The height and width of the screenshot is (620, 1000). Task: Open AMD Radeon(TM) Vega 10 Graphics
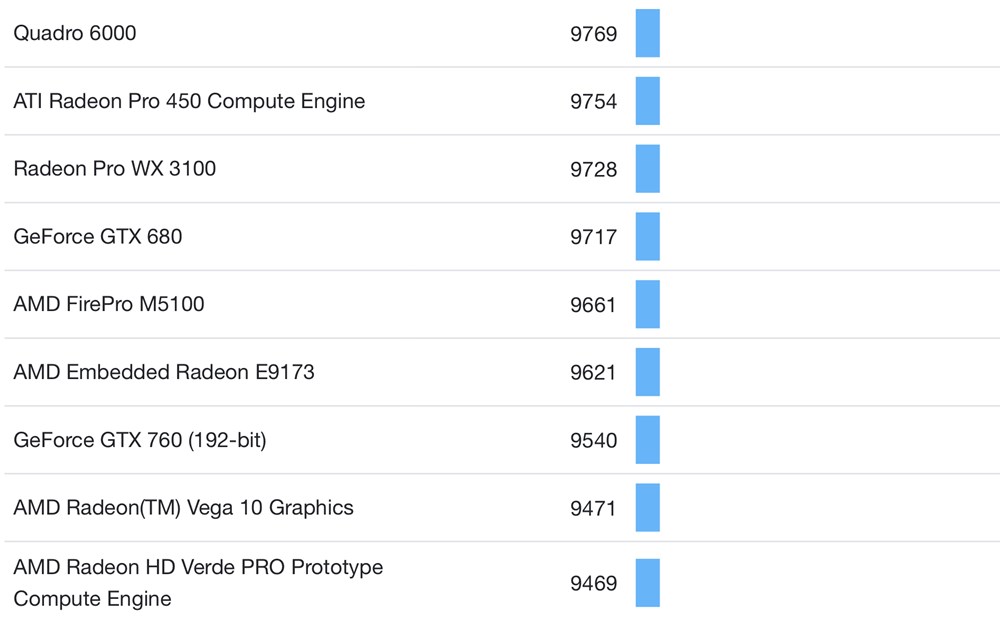183,507
